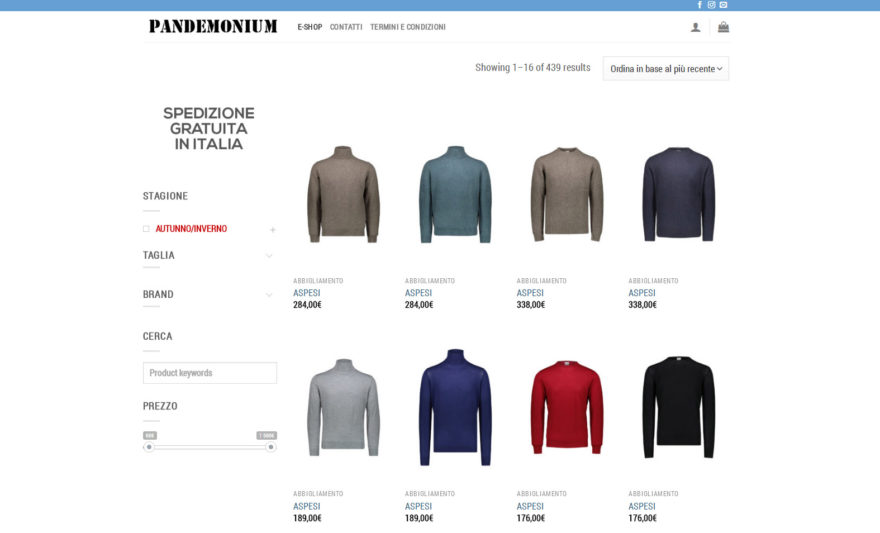Viewport: 880px width, 533px height.
Task: Open the red sweater product thumbnail
Action: click(567, 407)
